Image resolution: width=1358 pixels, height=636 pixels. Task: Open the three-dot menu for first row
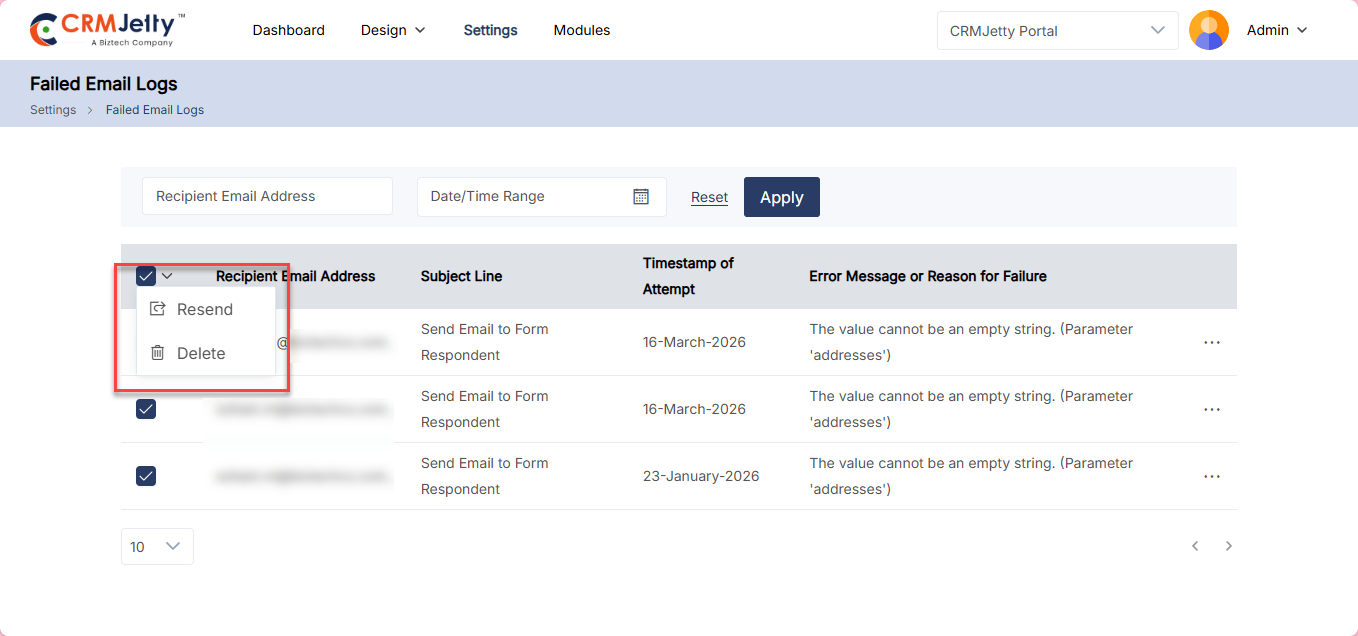click(x=1212, y=342)
